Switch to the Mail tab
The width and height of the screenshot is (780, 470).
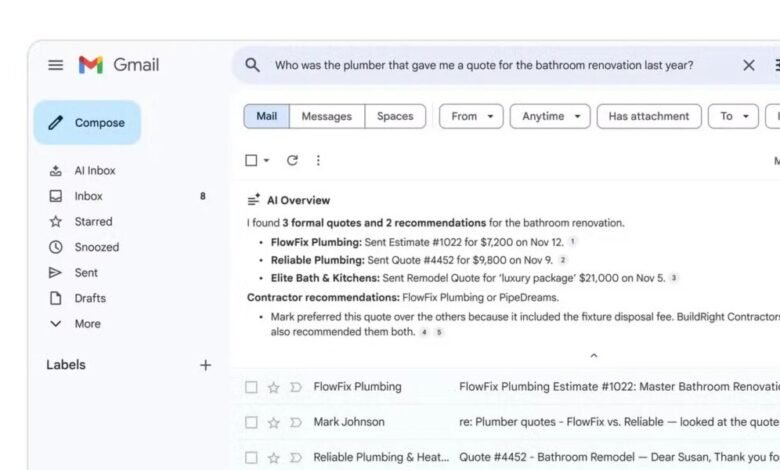point(267,116)
